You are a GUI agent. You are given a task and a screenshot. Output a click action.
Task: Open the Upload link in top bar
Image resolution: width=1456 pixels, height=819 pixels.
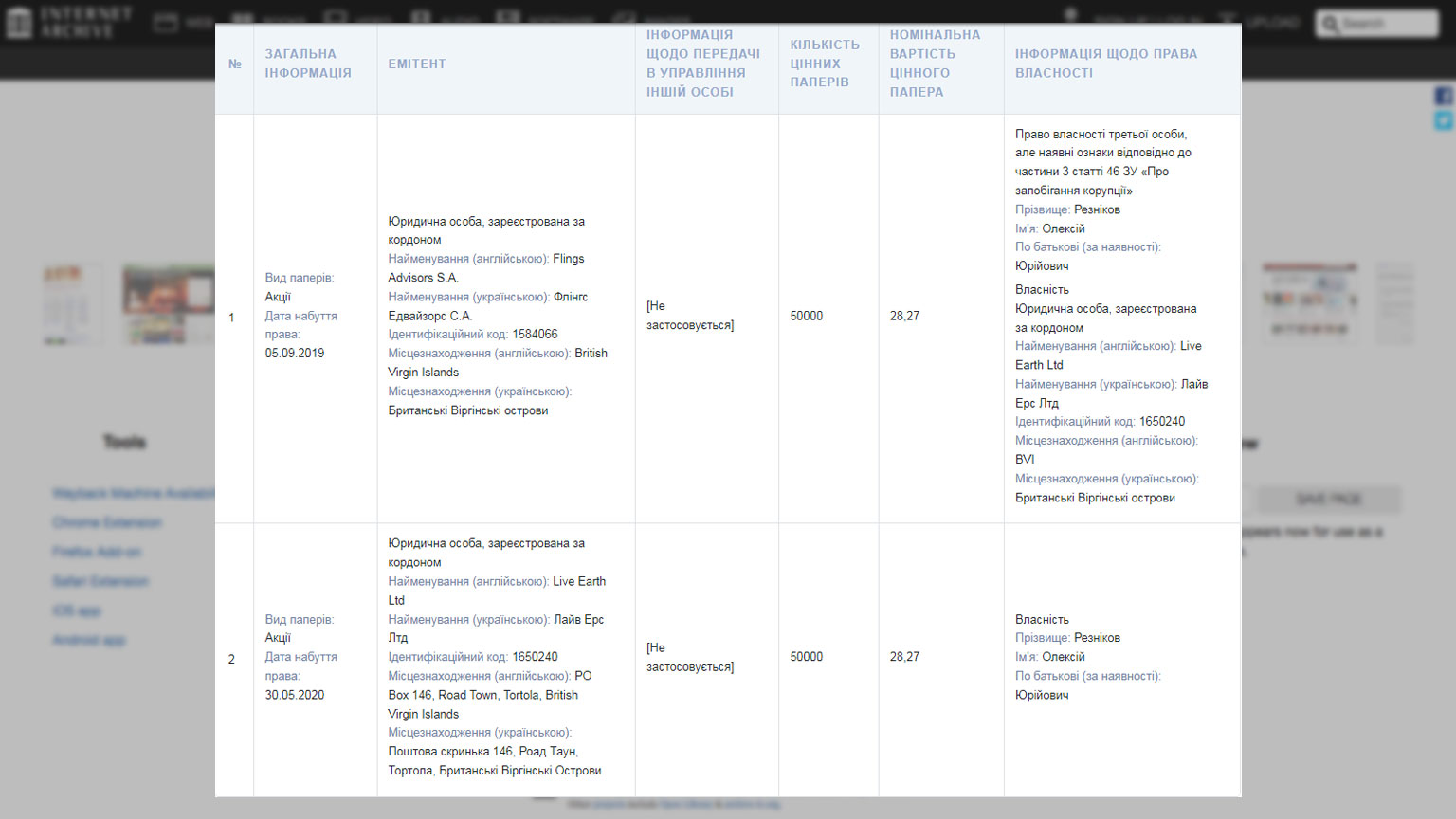pyautogui.click(x=1259, y=22)
